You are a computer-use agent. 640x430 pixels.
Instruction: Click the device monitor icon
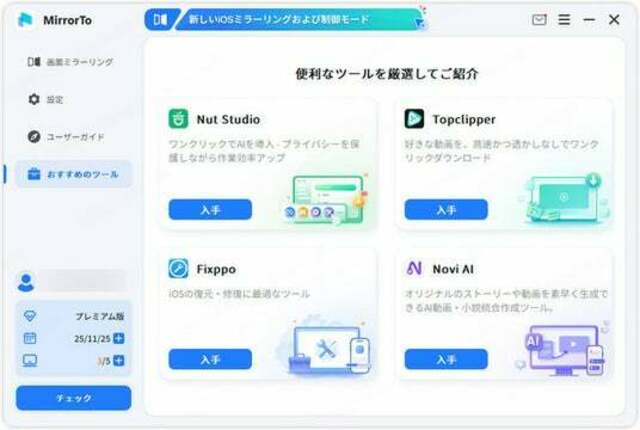coord(30,361)
